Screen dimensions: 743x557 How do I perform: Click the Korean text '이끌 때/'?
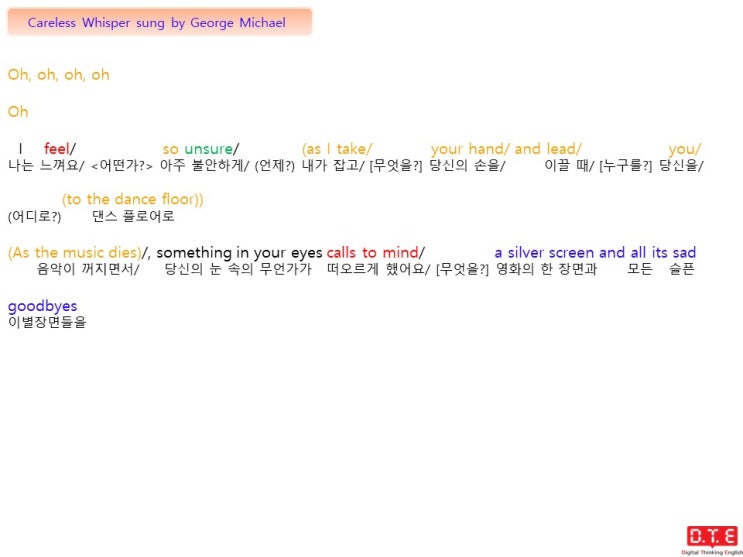tap(569, 166)
